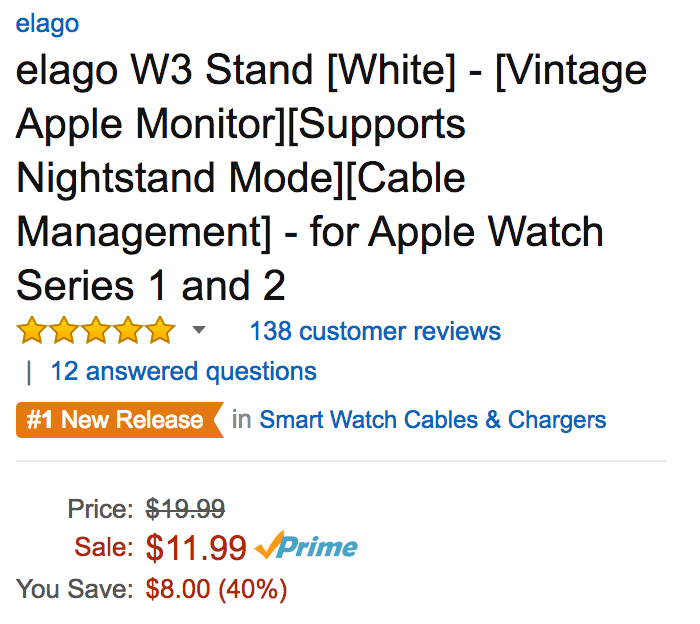View the 12 answered questions
700x624 pixels.
[x=183, y=372]
